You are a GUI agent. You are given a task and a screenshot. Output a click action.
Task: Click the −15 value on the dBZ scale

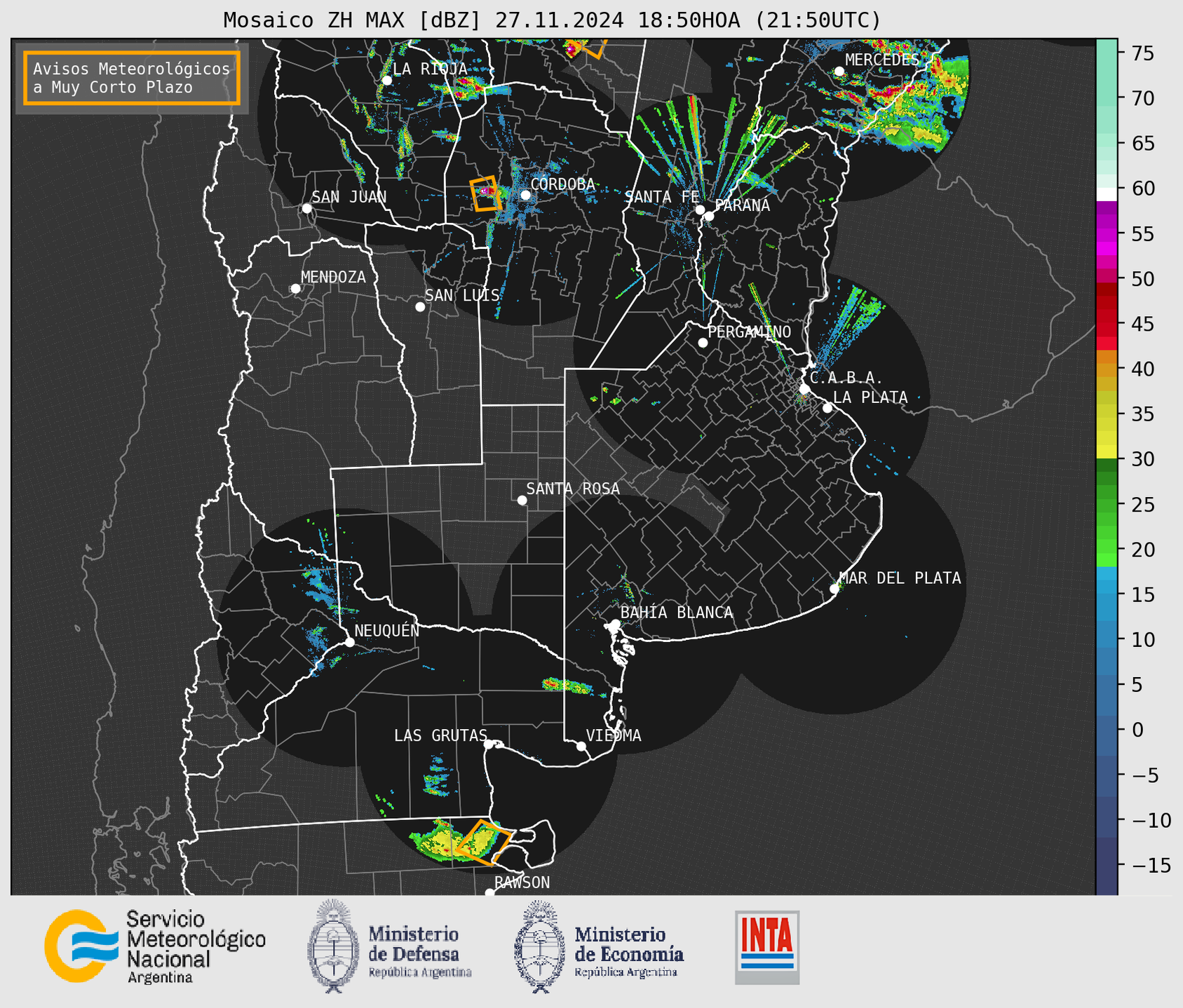click(1150, 866)
